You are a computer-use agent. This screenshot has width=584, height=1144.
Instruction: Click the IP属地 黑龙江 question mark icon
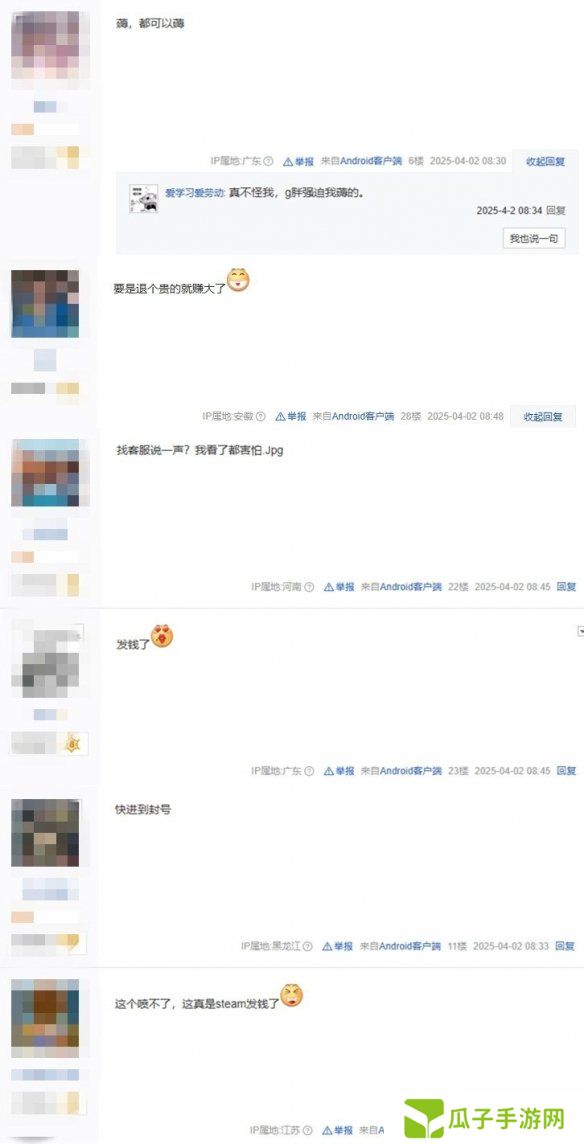click(x=308, y=946)
